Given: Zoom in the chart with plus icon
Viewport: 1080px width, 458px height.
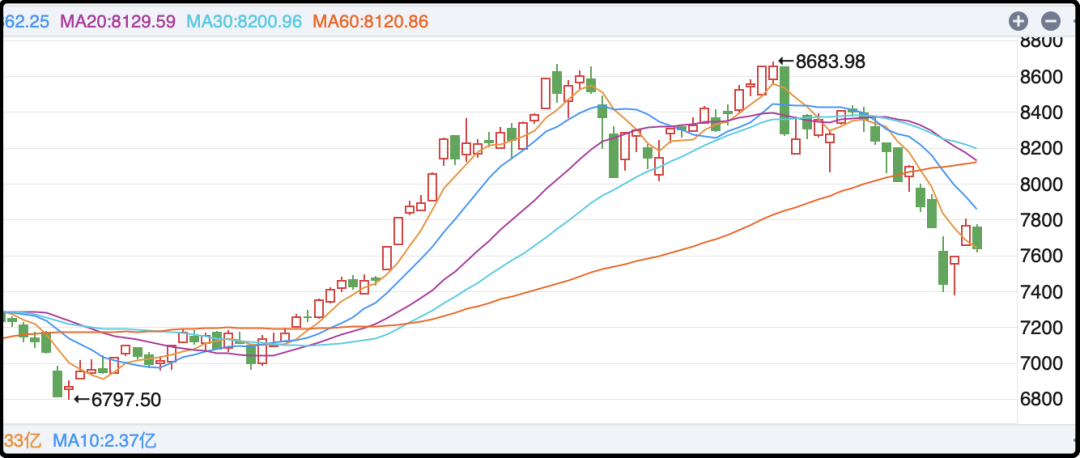Looking at the screenshot, I should tap(1018, 21).
